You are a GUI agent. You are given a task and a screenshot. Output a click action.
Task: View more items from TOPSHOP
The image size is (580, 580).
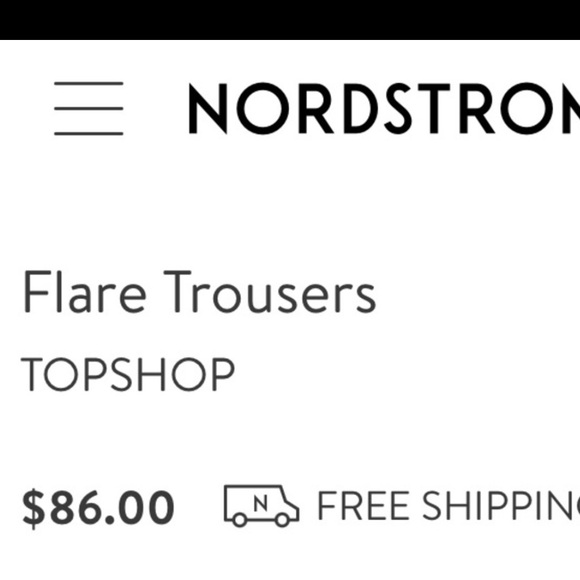coord(128,374)
